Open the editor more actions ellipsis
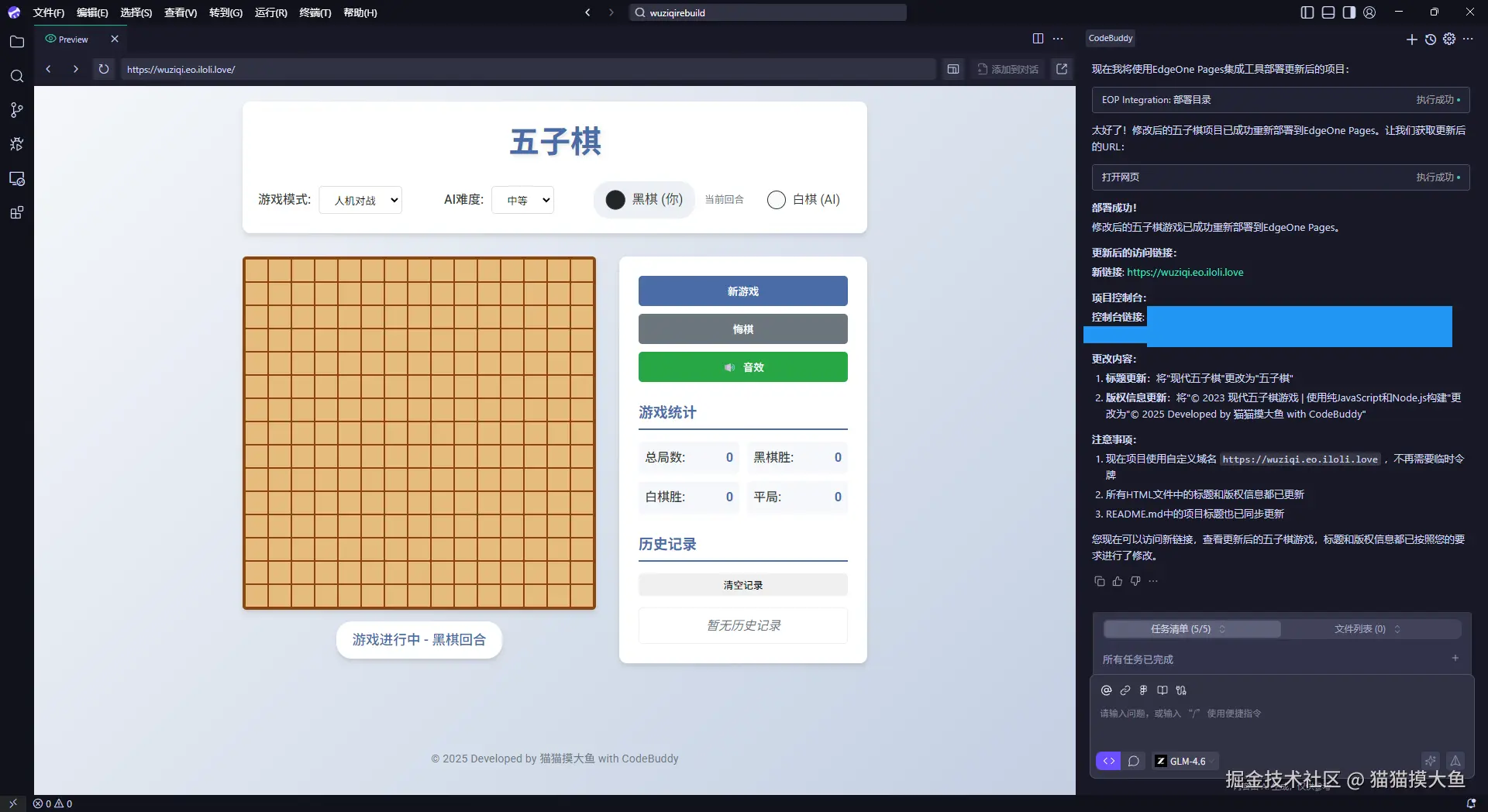 1058,39
